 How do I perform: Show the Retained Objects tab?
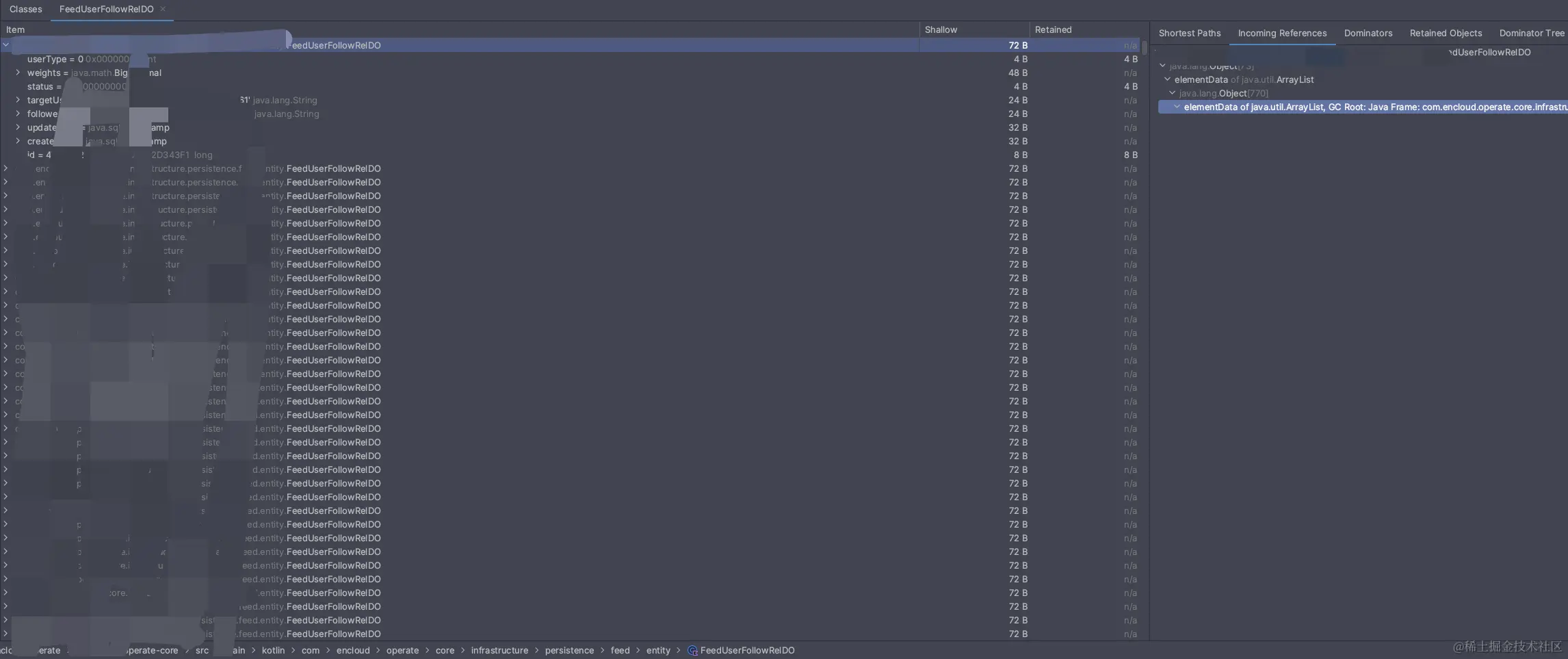click(x=1446, y=33)
